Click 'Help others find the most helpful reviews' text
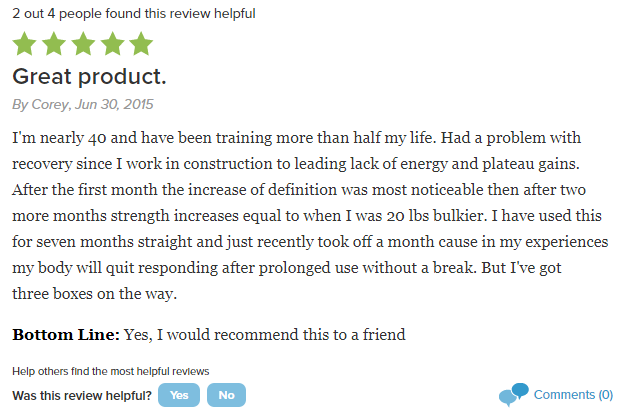Screen dimensions: 618x419 point(111,371)
